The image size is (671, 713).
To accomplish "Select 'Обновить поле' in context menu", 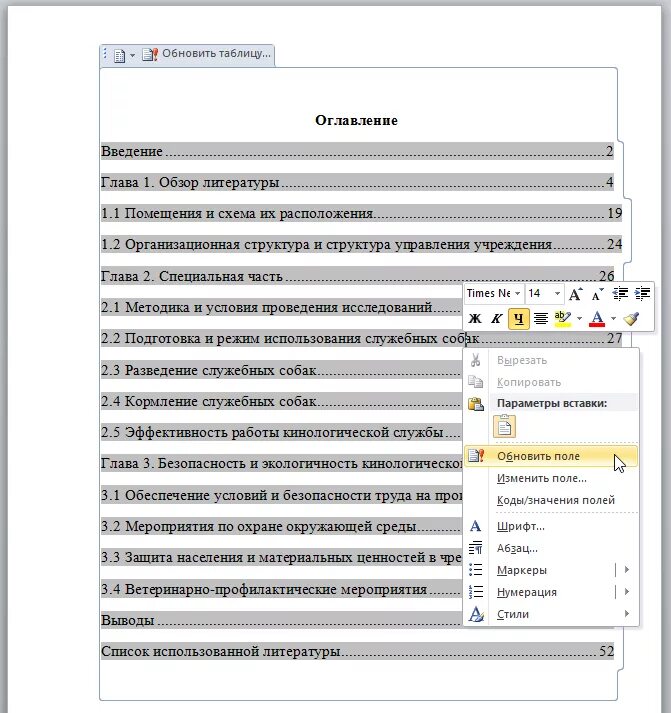I will point(551,456).
